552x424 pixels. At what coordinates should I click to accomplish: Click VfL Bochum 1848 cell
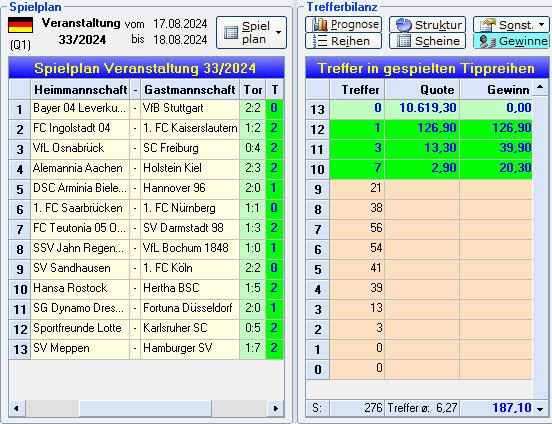pyautogui.click(x=190, y=249)
